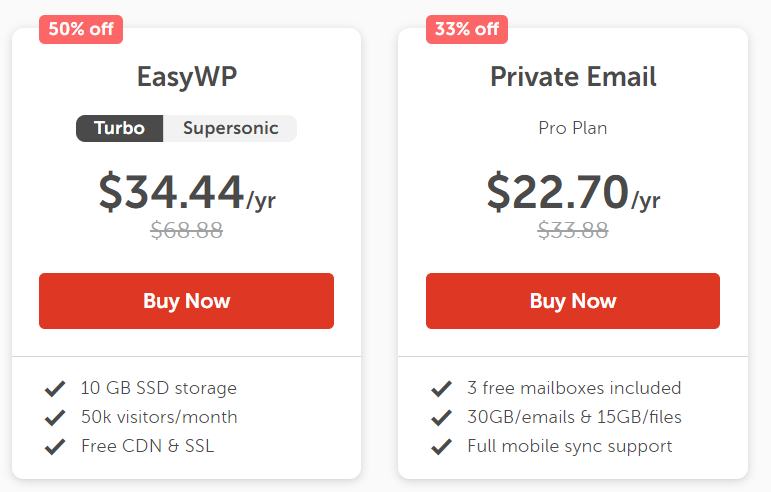
Task: Click the Private Email card title
Action: 573,77
